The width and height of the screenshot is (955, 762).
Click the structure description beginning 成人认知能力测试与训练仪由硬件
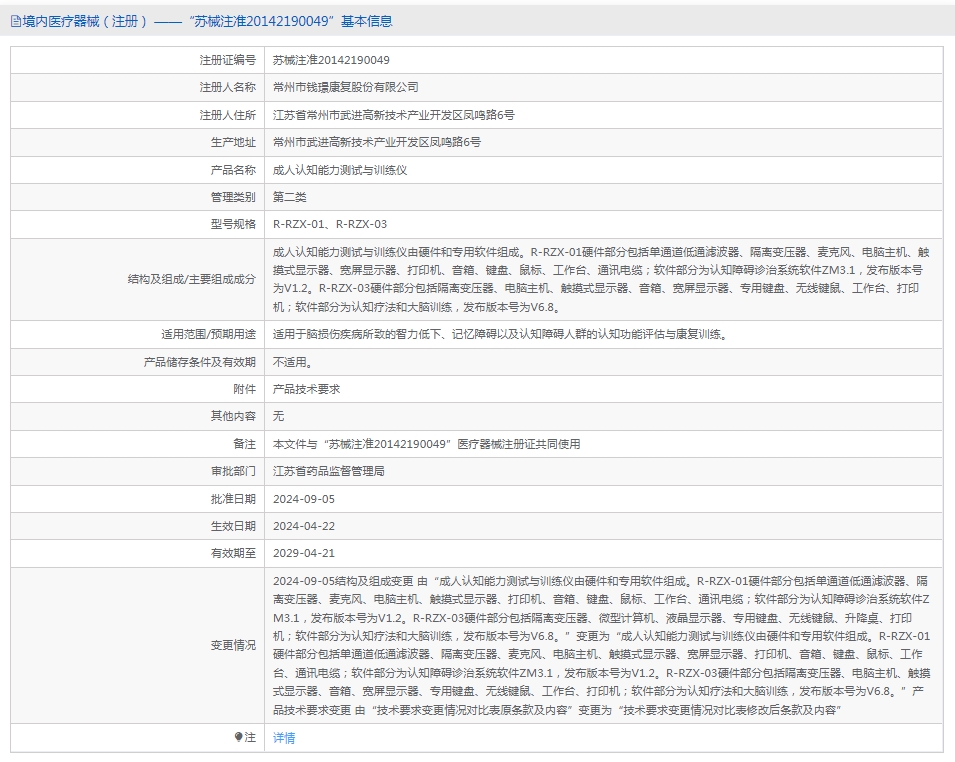602,279
